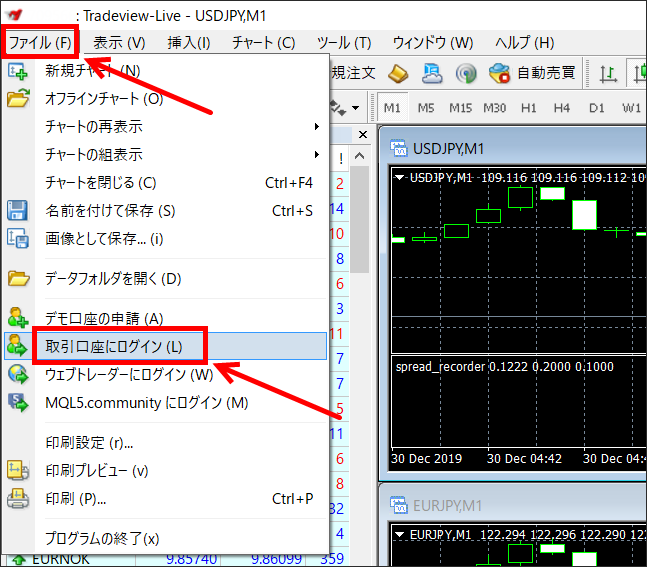Toggle the 自動売買 auto trading button

532,73
